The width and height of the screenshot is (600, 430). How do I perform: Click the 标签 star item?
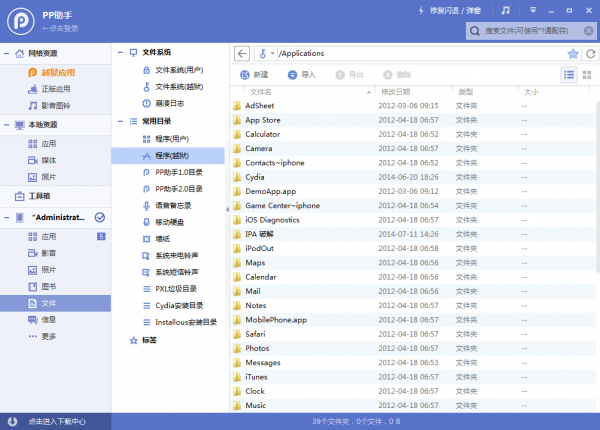coord(143,340)
